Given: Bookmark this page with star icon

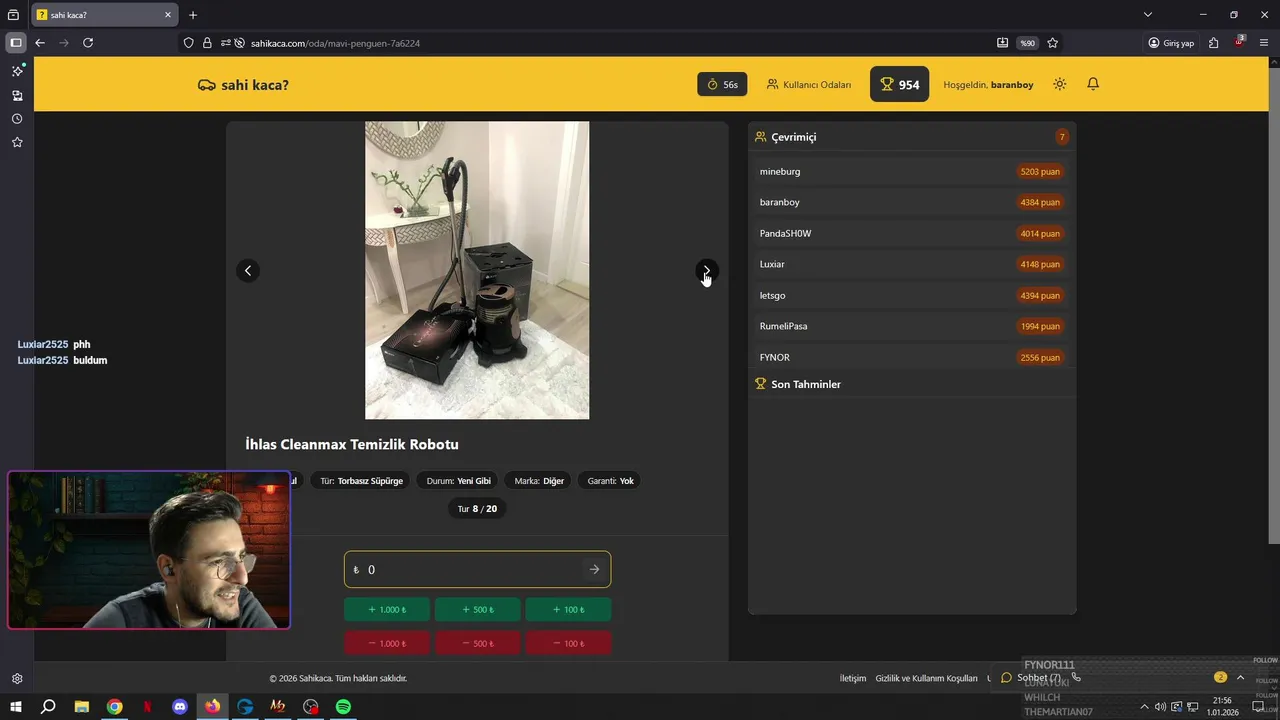Looking at the screenshot, I should coord(1053,43).
